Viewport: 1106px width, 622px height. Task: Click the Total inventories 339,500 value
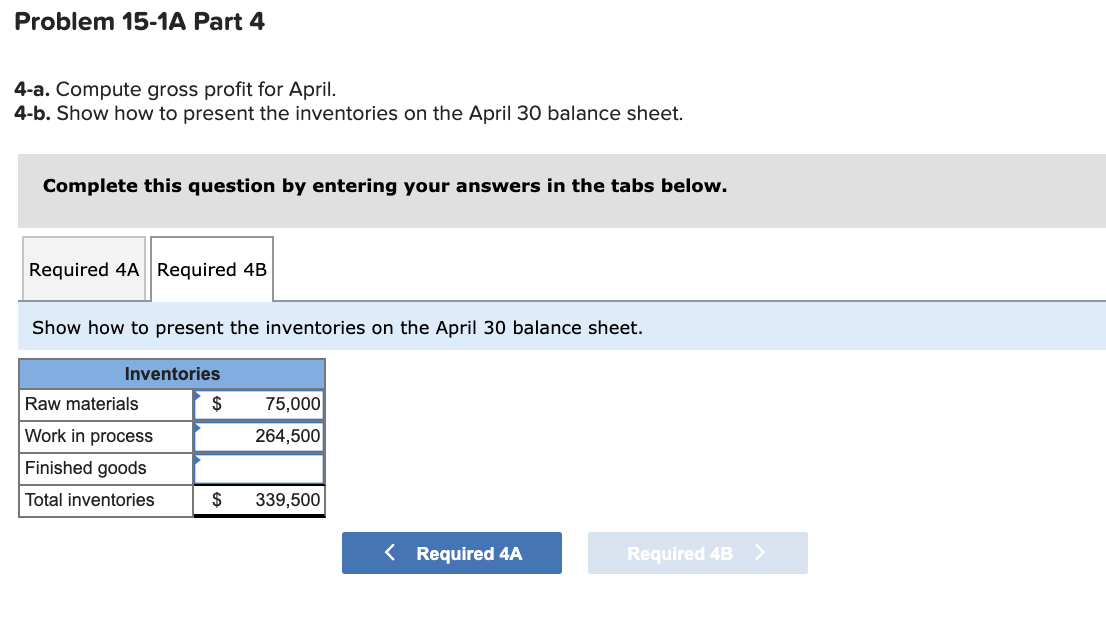coord(283,500)
